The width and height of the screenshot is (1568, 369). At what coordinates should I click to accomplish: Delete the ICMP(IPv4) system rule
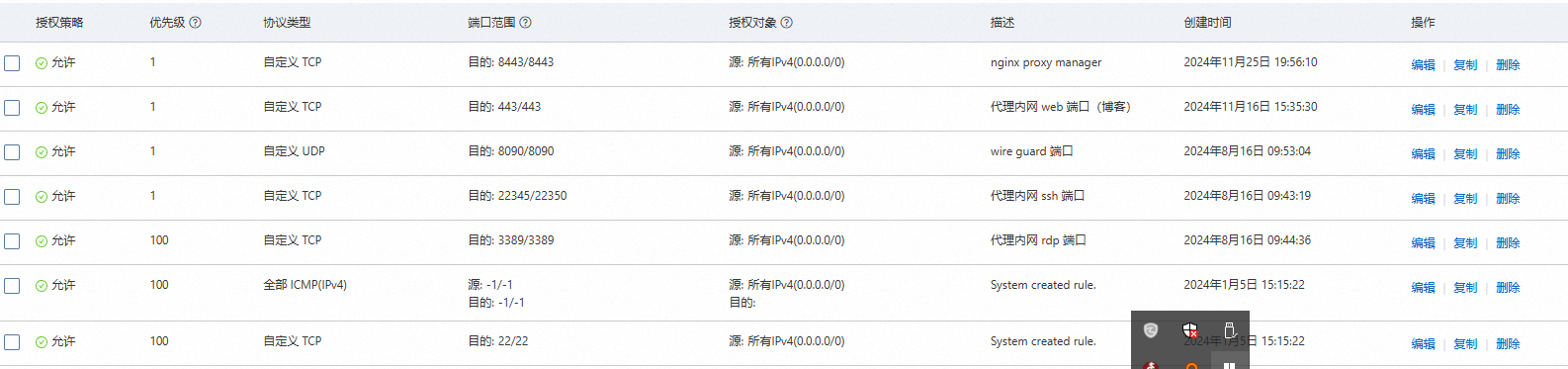(x=1508, y=288)
